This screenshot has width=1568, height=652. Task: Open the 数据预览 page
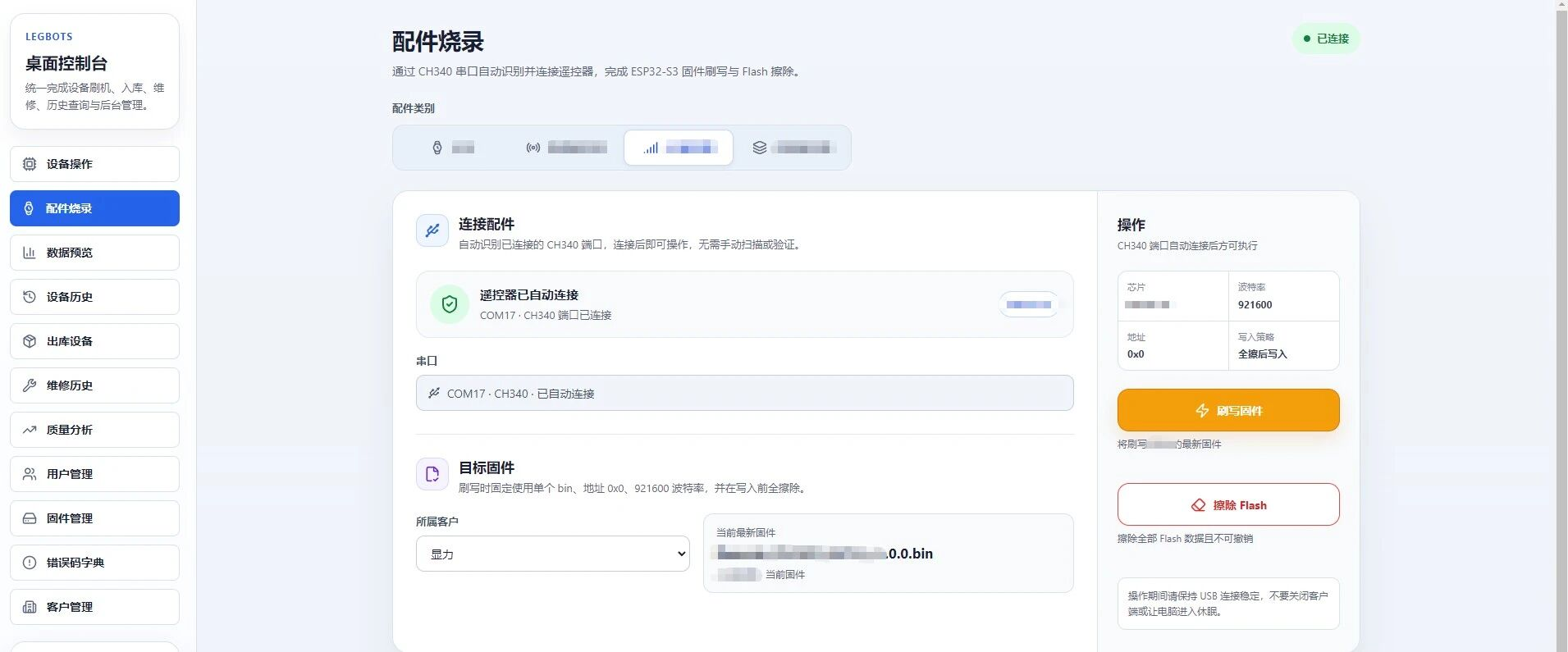[94, 253]
